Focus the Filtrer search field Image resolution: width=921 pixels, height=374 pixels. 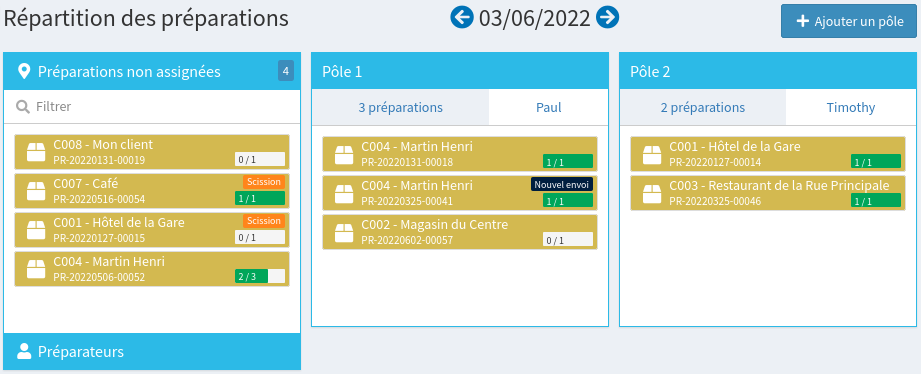coord(152,106)
